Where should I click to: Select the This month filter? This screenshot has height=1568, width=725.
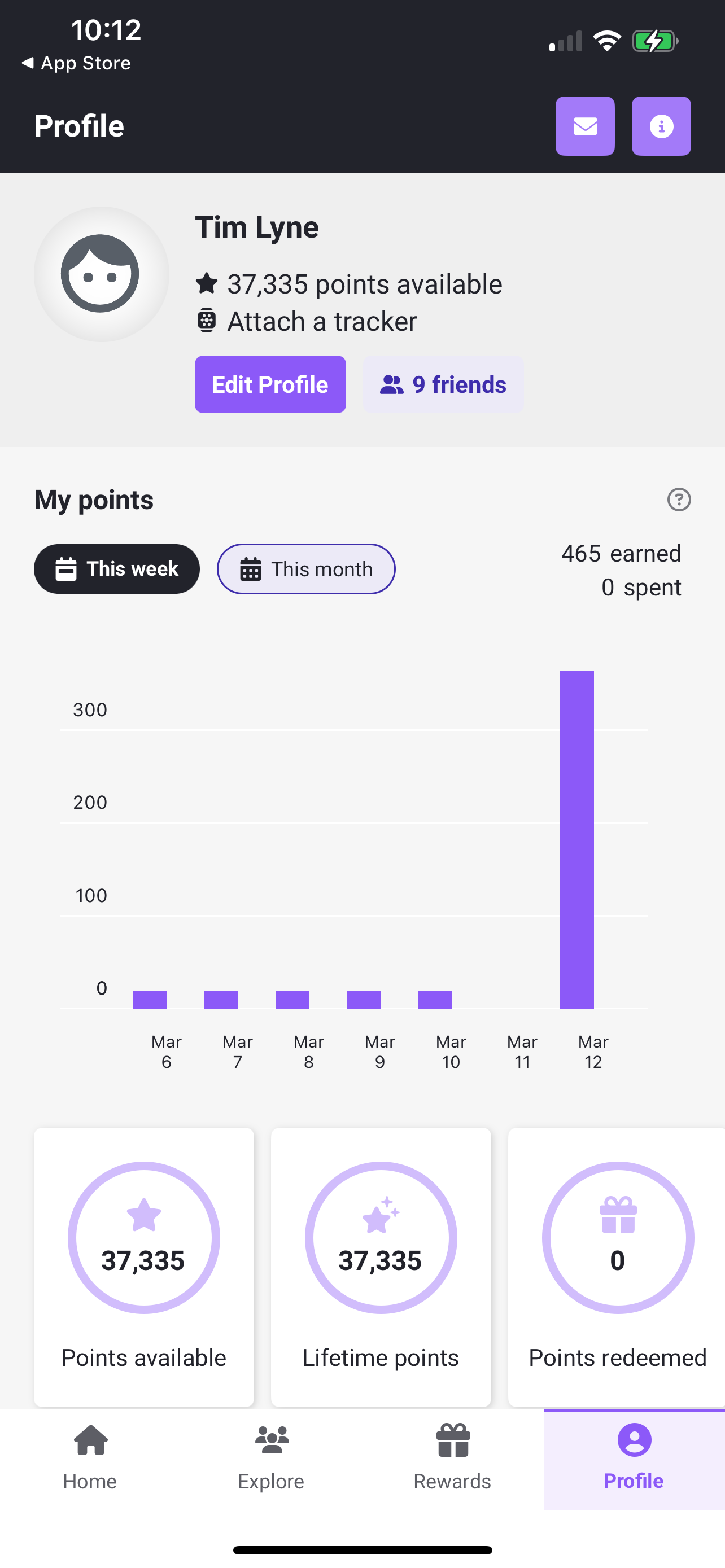[305, 568]
